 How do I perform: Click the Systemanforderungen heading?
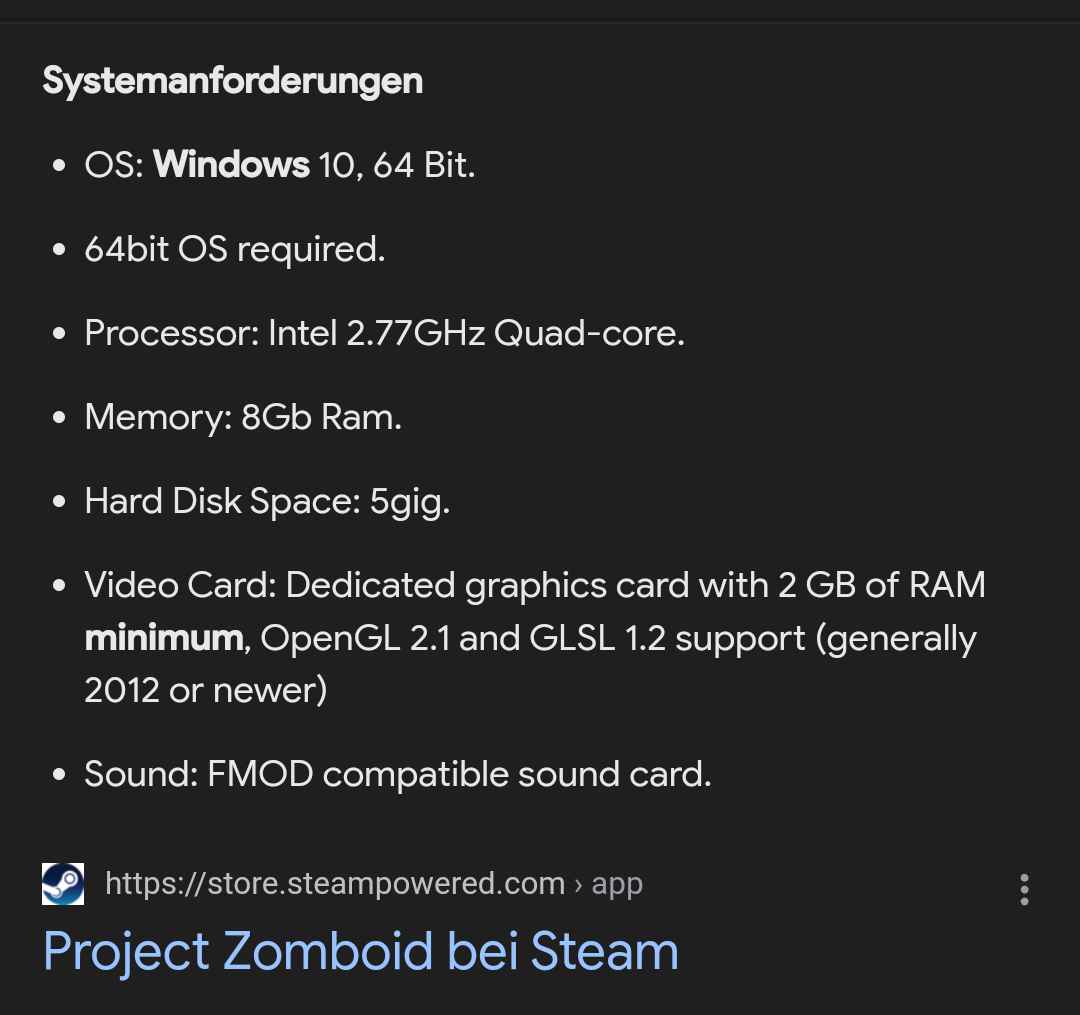pos(232,80)
